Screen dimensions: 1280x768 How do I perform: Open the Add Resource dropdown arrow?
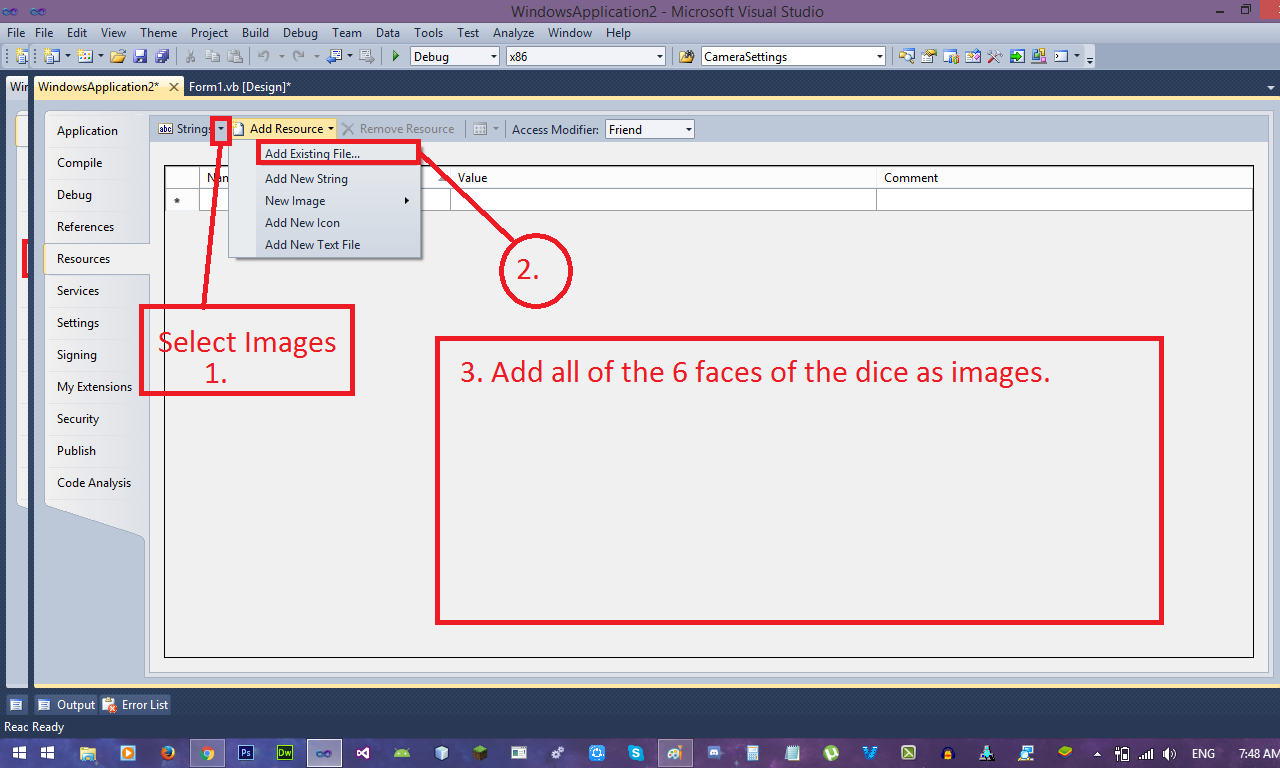(x=331, y=129)
